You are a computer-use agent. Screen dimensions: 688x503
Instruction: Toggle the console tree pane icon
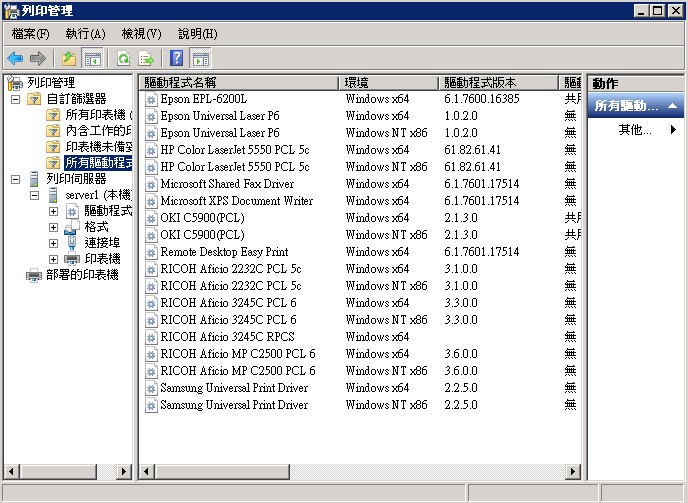93,58
